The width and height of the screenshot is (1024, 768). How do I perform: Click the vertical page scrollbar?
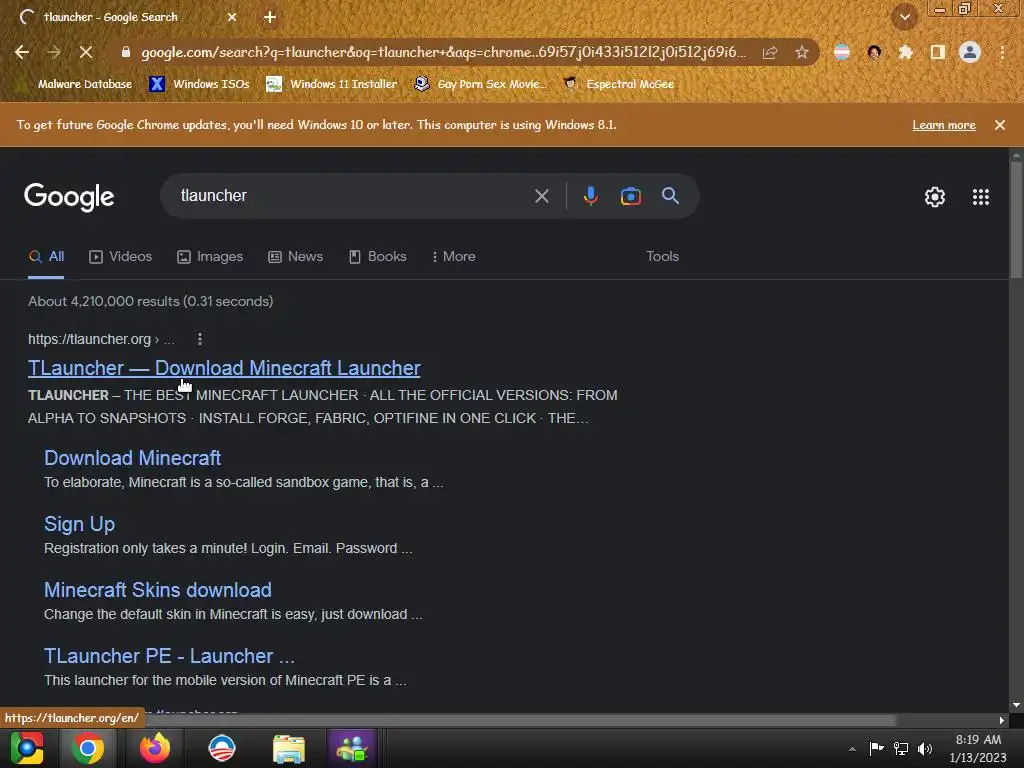[1016, 219]
